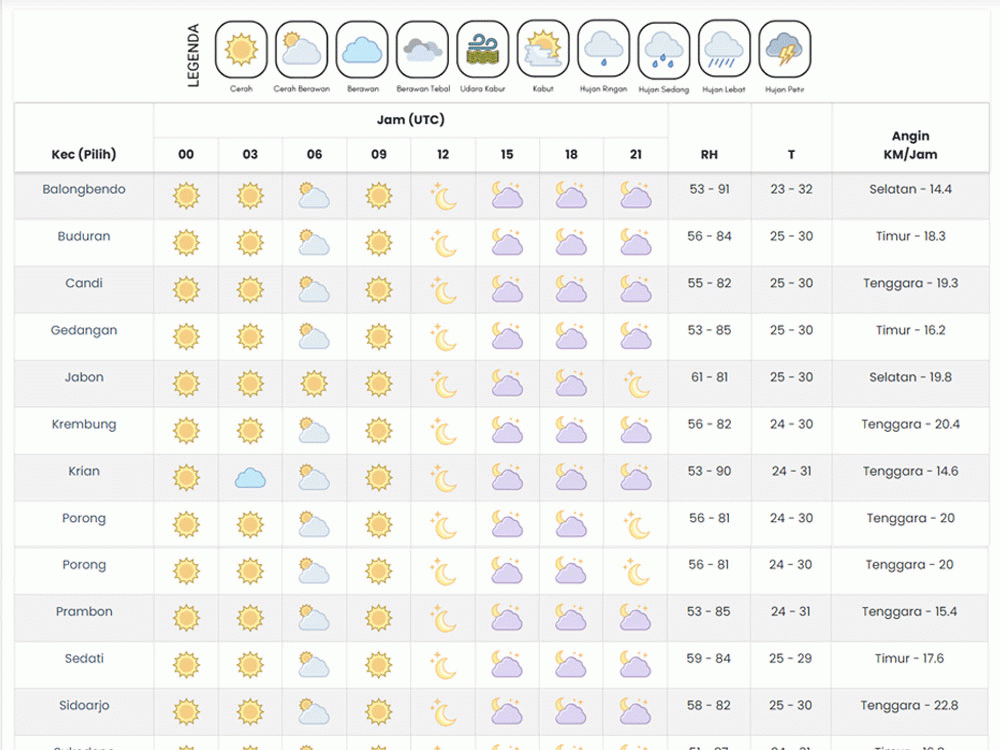Click the "Berawan Tebal" thick cloud legend icon

coord(422,48)
